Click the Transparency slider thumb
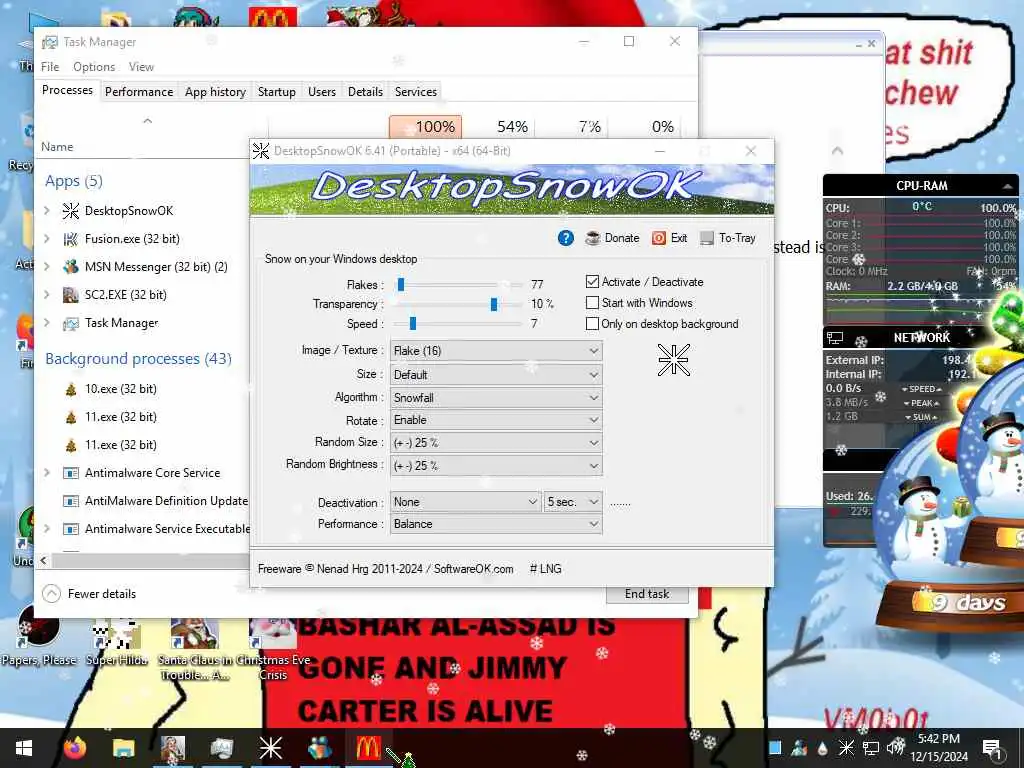Image resolution: width=1024 pixels, height=768 pixels. pyautogui.click(x=494, y=304)
